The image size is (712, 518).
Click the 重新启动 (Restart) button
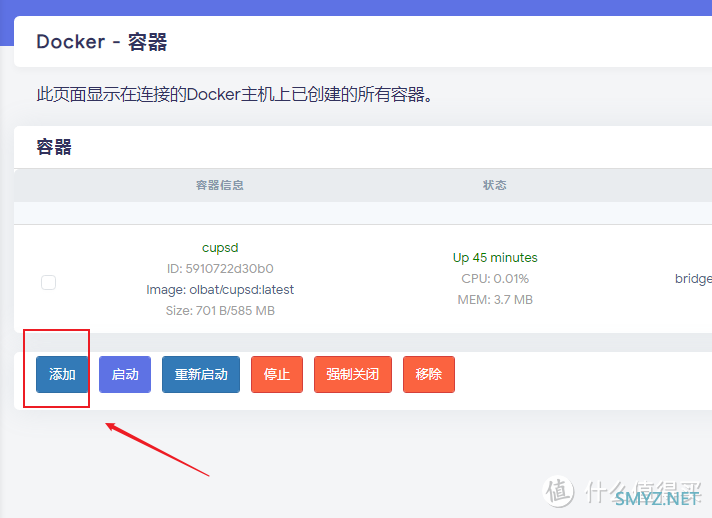[201, 375]
